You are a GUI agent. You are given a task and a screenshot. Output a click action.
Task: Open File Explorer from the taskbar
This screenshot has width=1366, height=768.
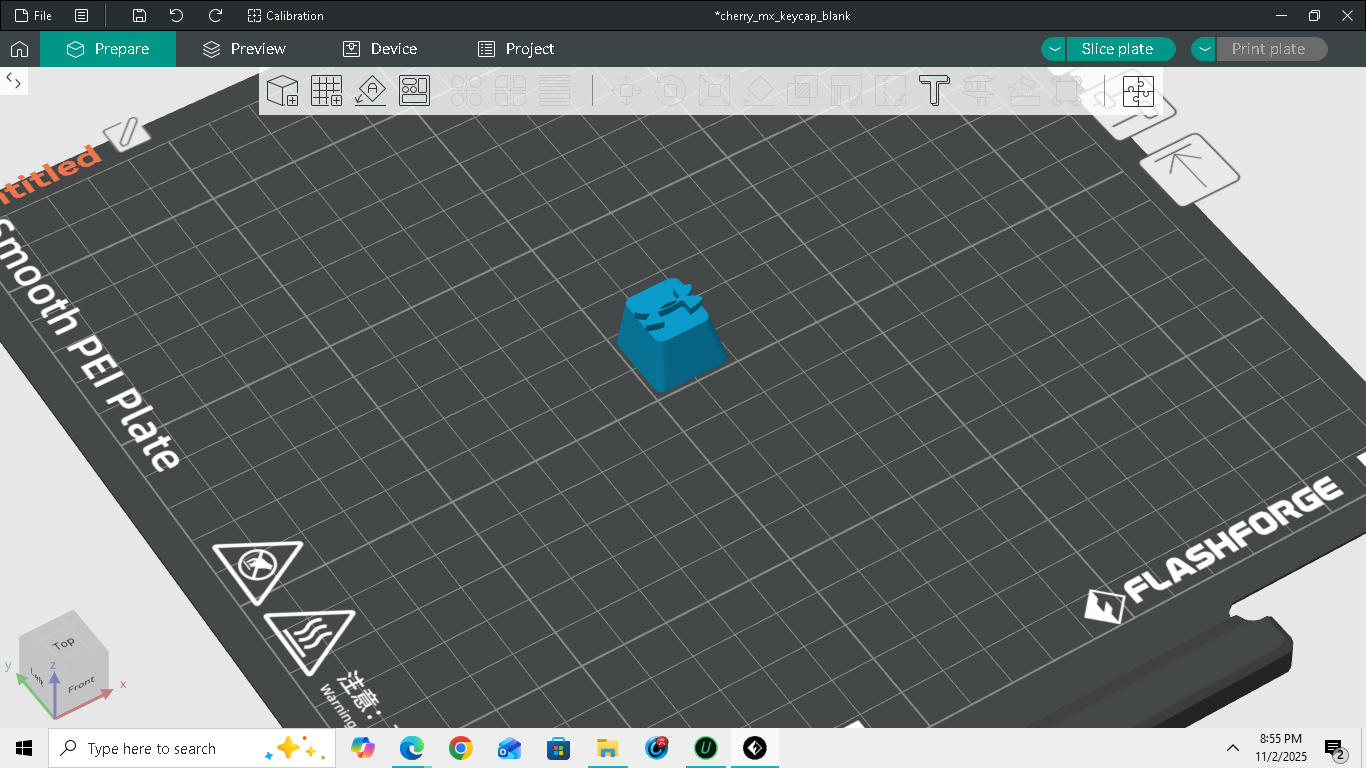(x=608, y=748)
